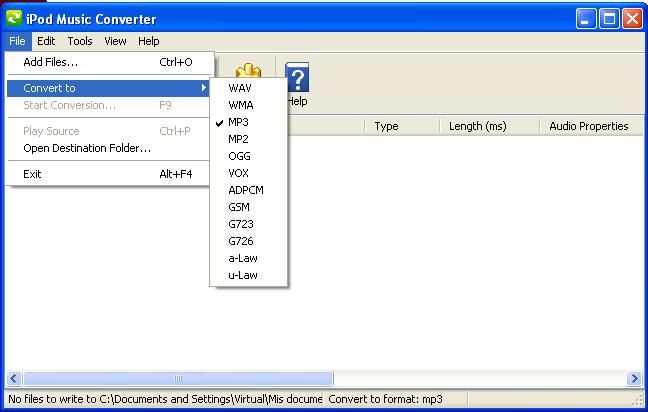Sort by Audio Properties column header
Viewport: 648px width, 412px height.
pos(591,126)
